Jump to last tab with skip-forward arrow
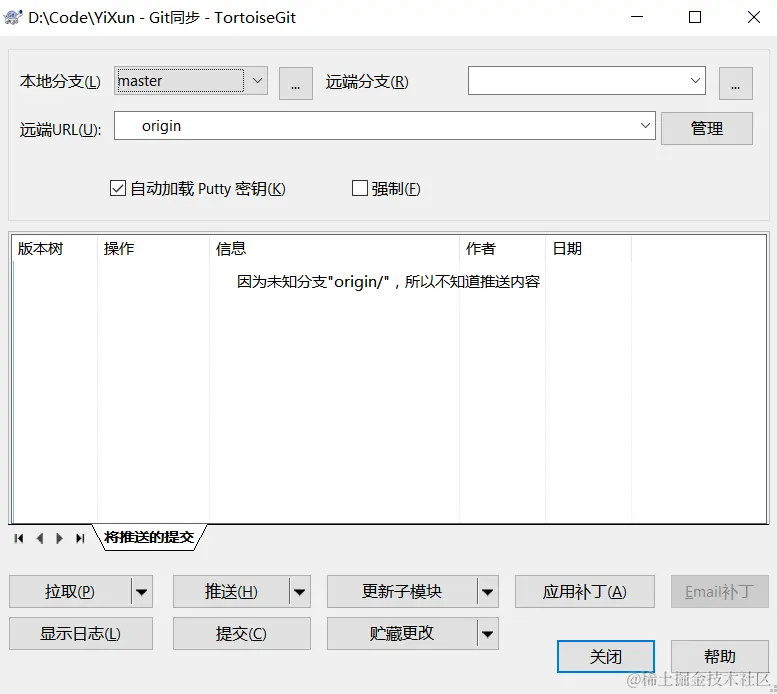The image size is (777, 694). (x=80, y=538)
